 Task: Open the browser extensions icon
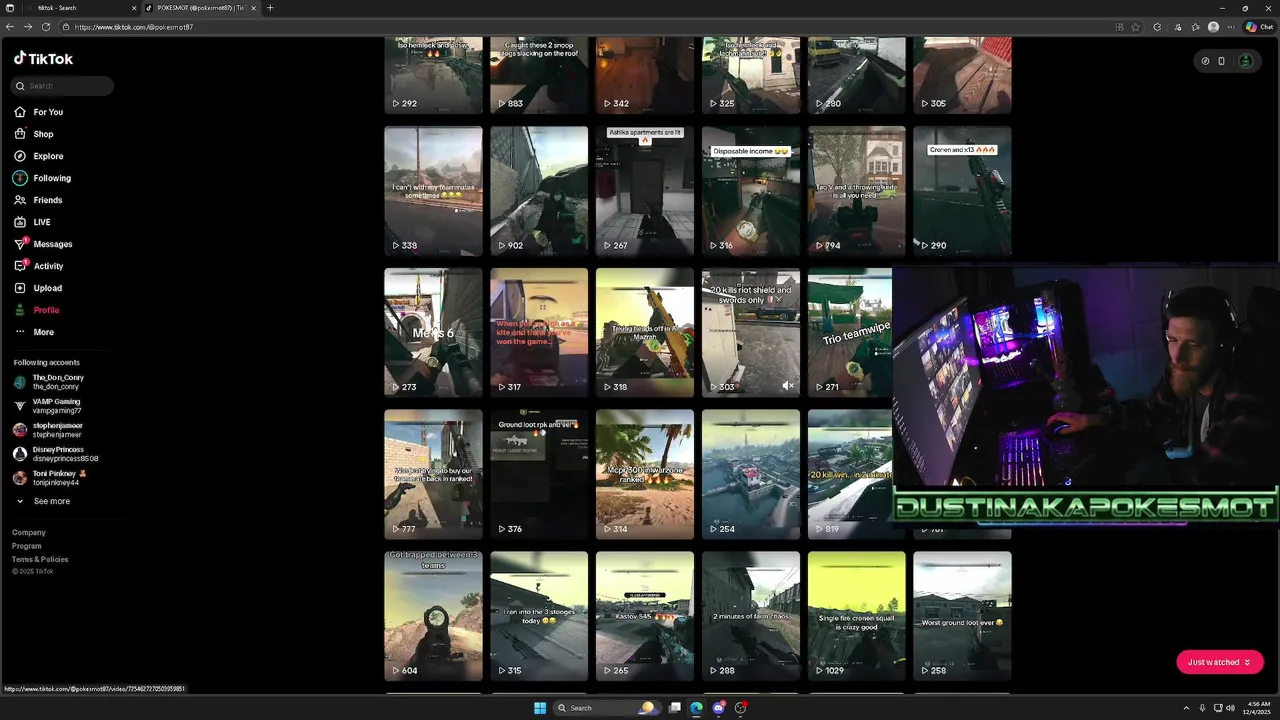pos(1157,27)
